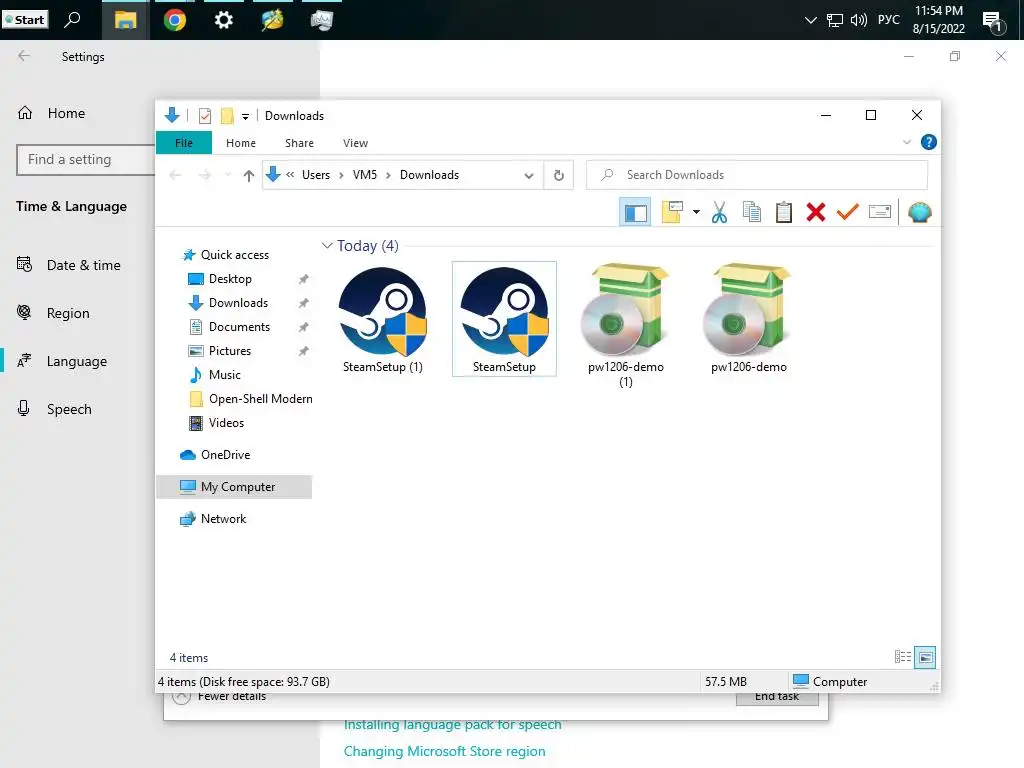Viewport: 1024px width, 768px height.
Task: Open Open-Shell settings shell icon
Action: 920,212
